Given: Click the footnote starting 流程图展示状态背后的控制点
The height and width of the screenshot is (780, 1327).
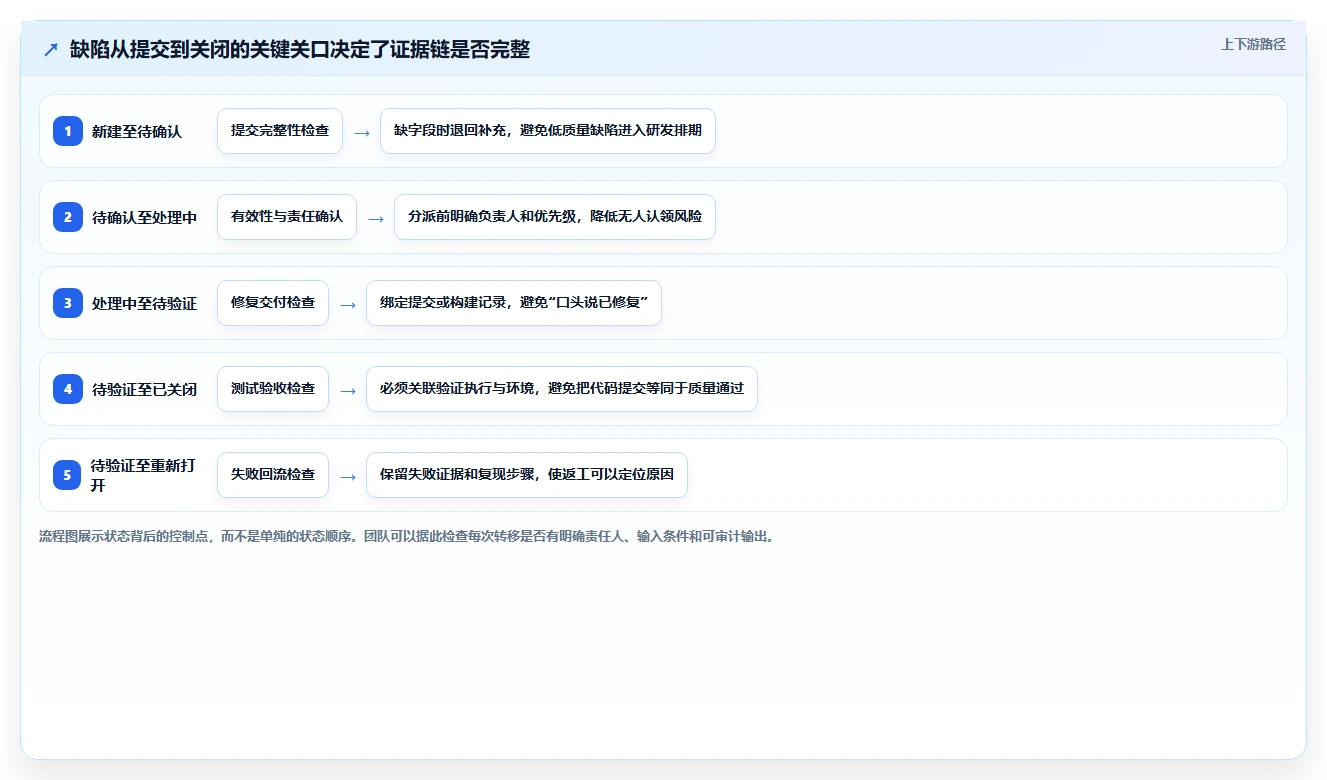Looking at the screenshot, I should click(x=407, y=536).
